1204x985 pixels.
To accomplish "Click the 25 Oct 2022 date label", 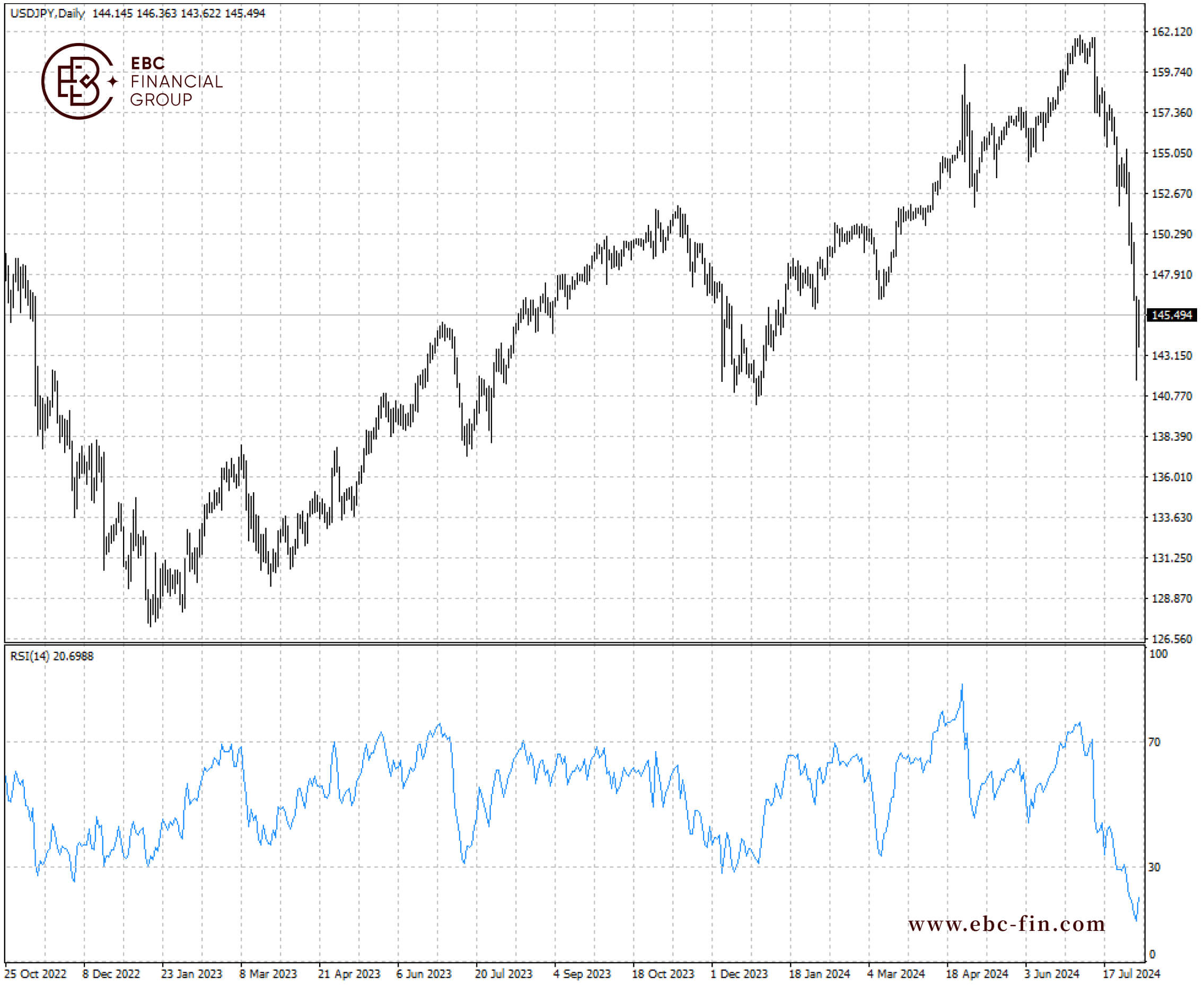I will [36, 974].
